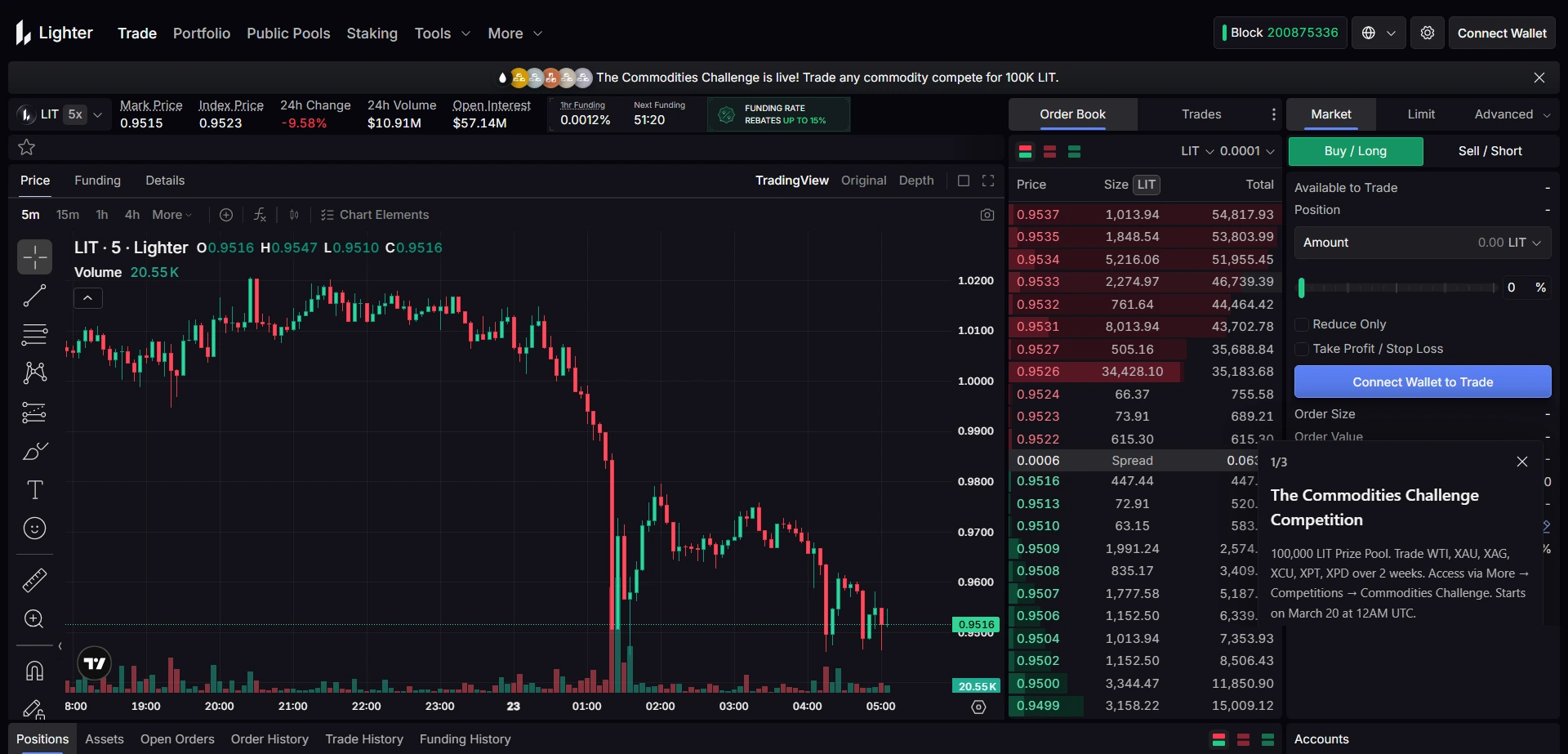Select the text annotation tool
This screenshot has width=1568, height=754.
tap(34, 490)
